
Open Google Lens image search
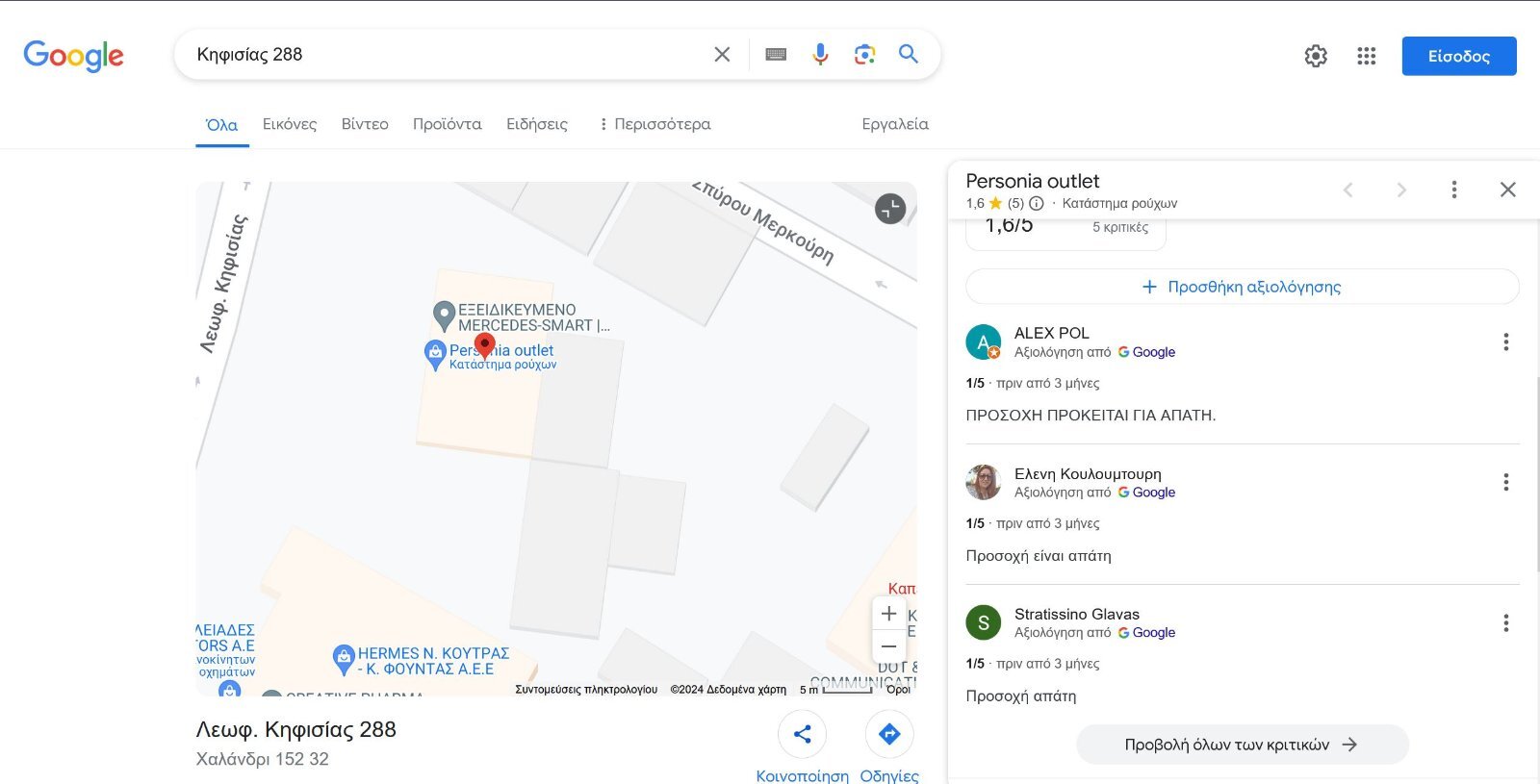tap(864, 55)
